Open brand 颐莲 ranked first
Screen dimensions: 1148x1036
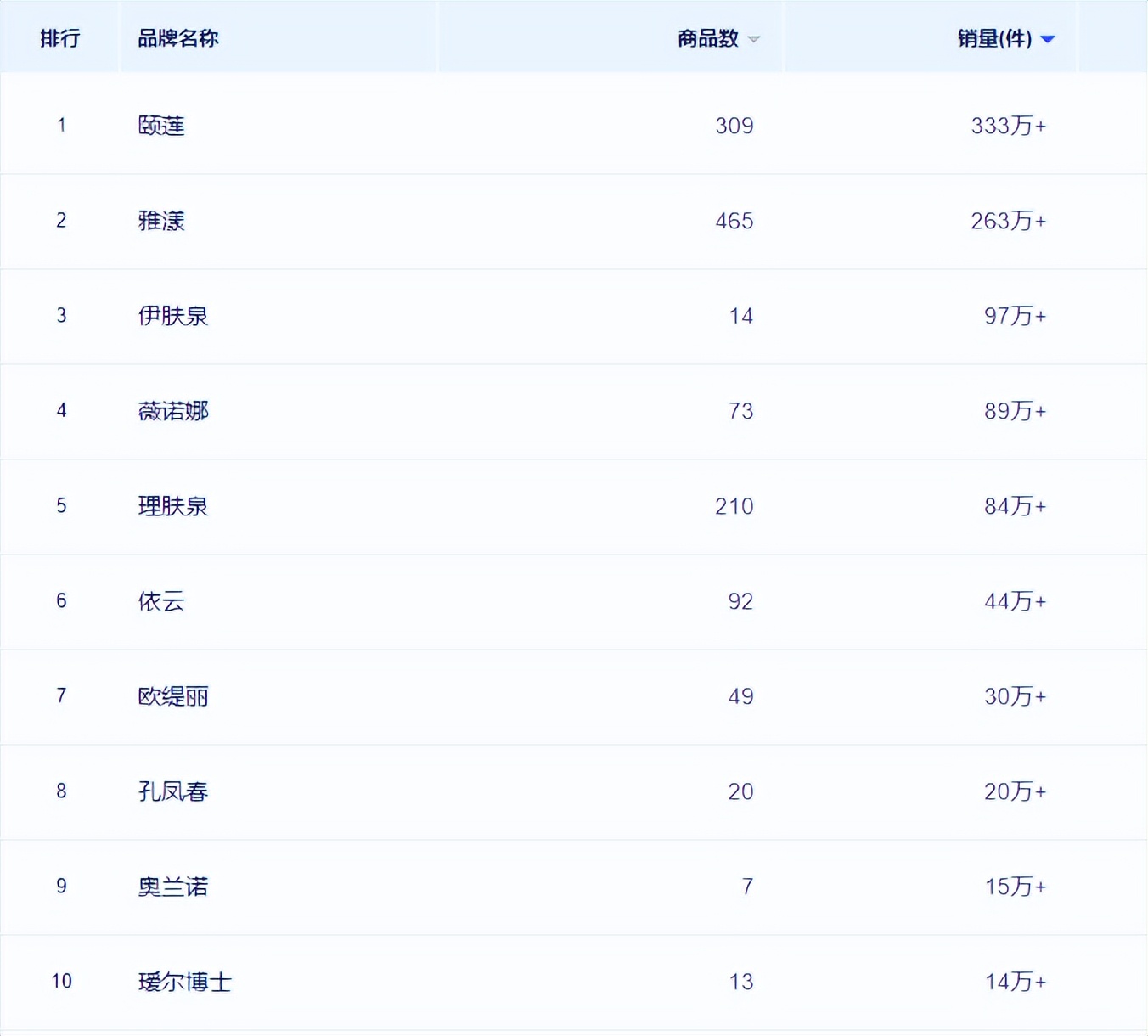pos(162,125)
